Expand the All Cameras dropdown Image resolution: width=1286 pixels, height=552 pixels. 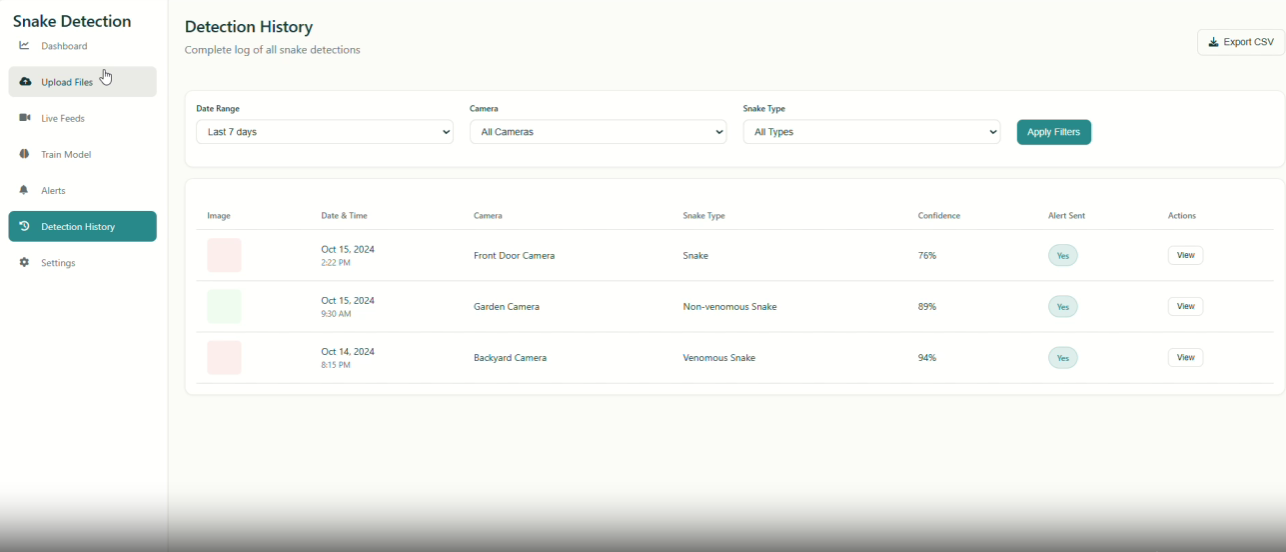pos(597,132)
